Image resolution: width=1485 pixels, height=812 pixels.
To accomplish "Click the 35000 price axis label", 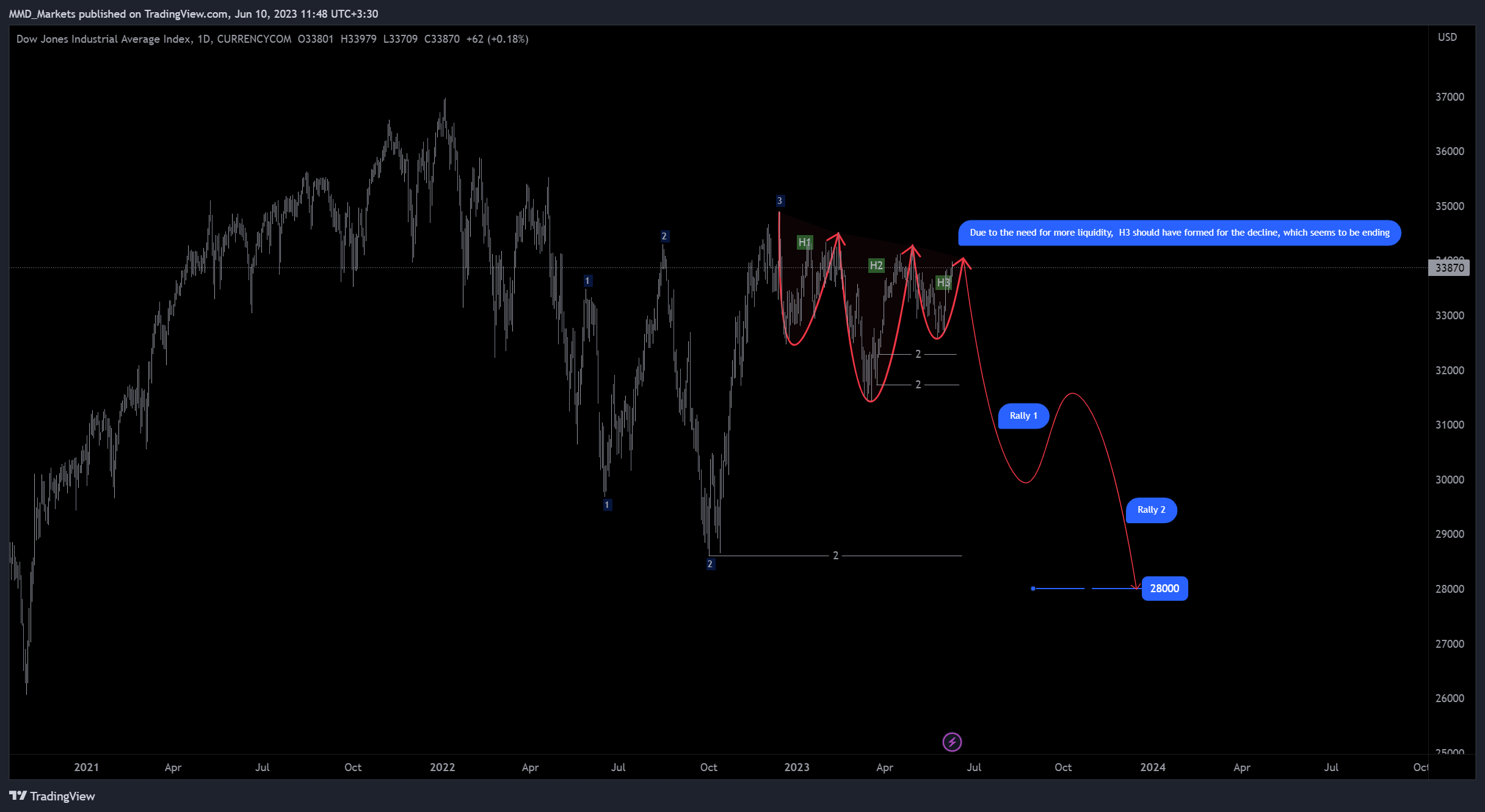I will coord(1450,206).
